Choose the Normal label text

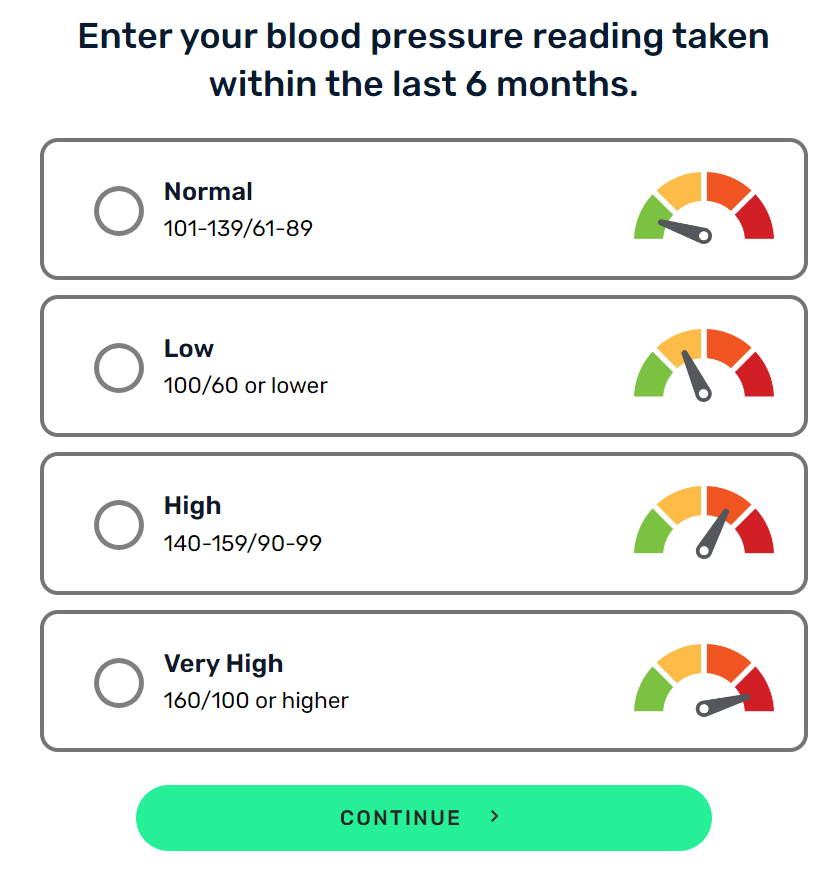click(208, 191)
